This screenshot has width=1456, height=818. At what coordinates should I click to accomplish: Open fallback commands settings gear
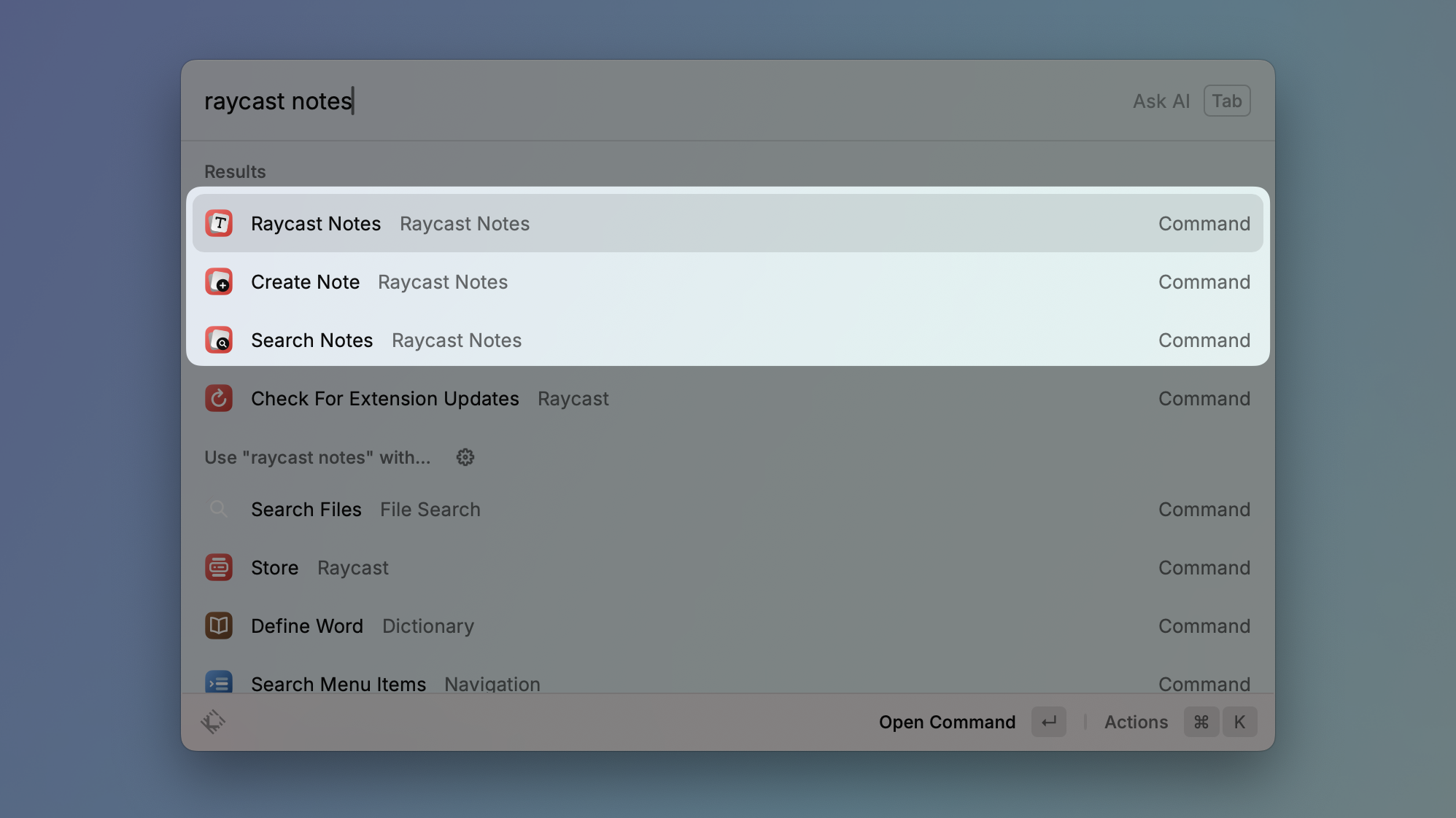point(465,457)
